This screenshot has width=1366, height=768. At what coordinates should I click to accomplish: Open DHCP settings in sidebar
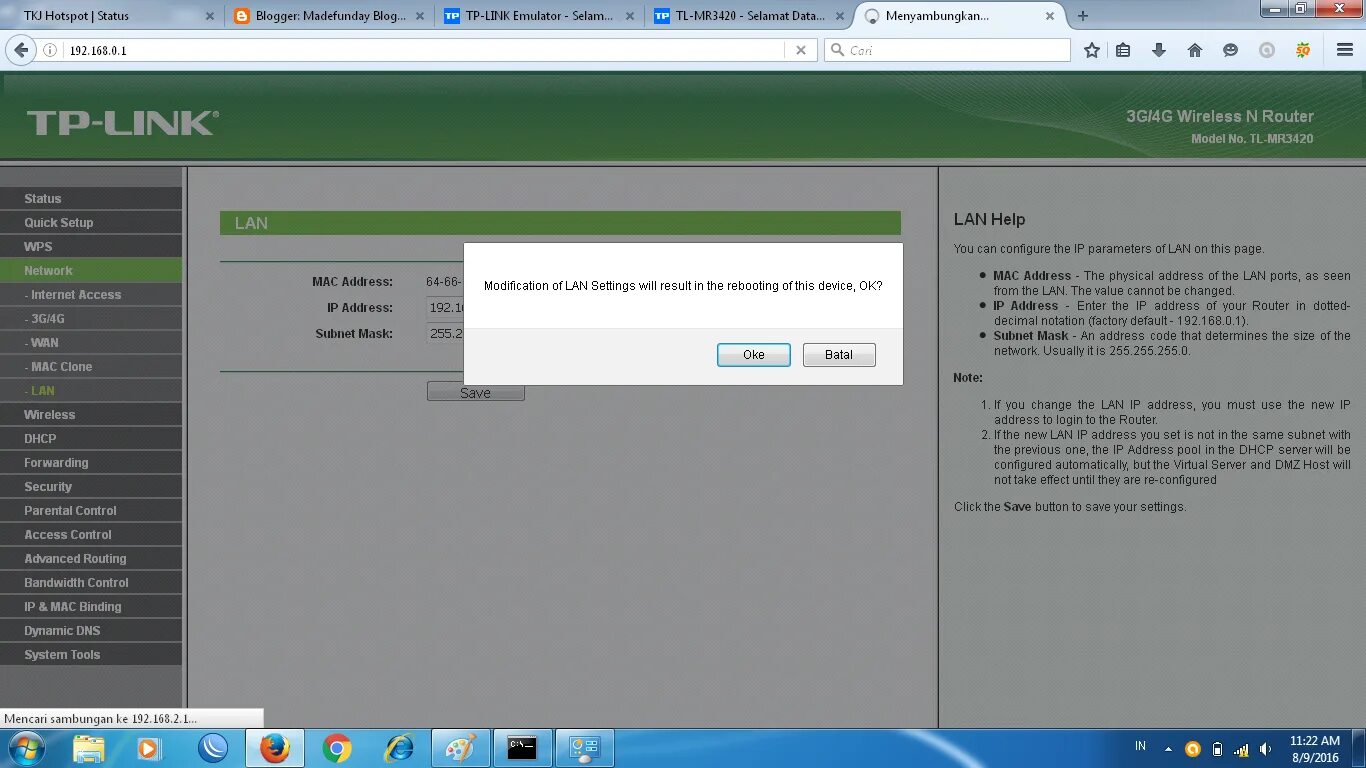(91, 439)
